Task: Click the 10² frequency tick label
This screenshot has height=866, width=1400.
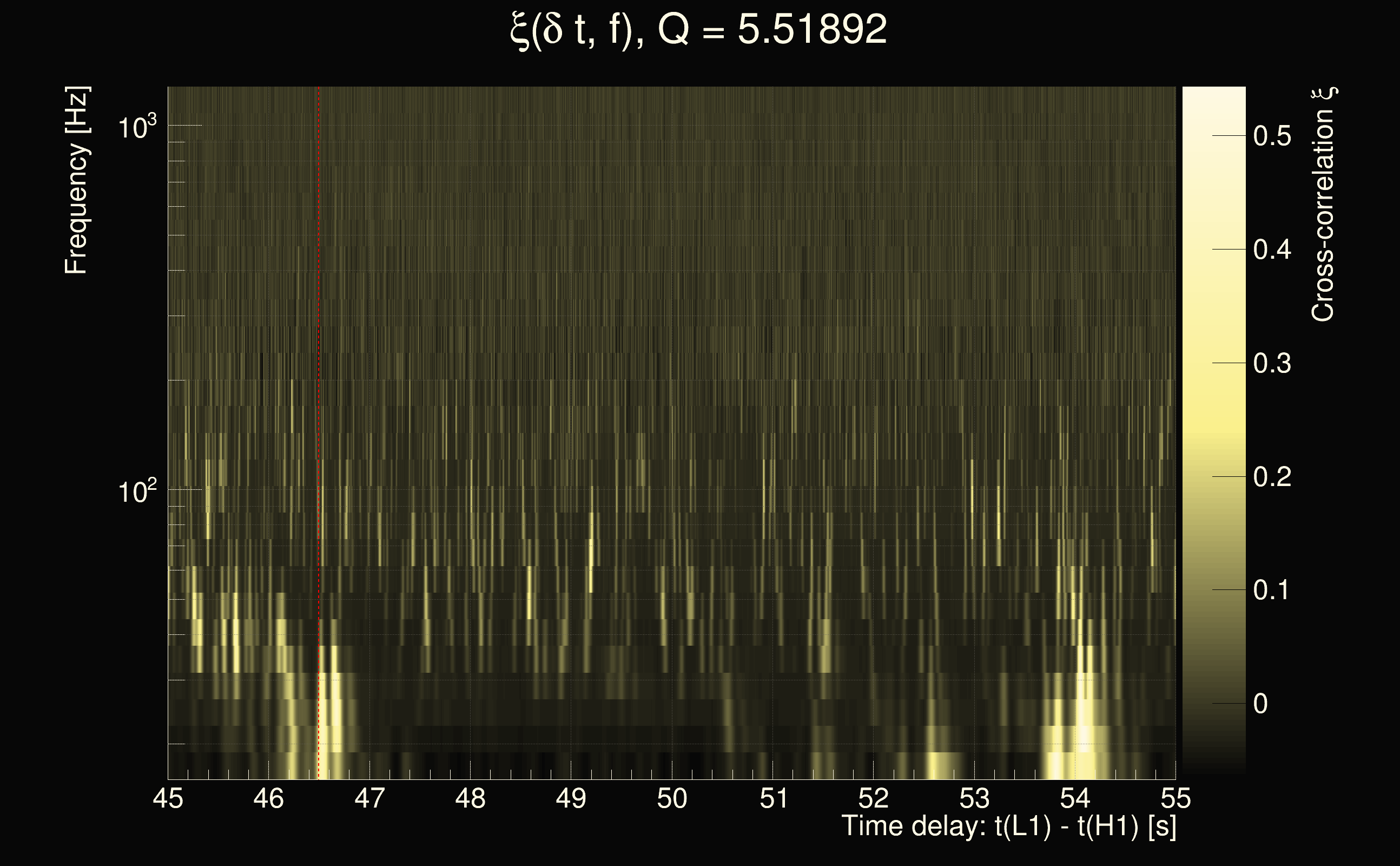Action: click(x=137, y=491)
